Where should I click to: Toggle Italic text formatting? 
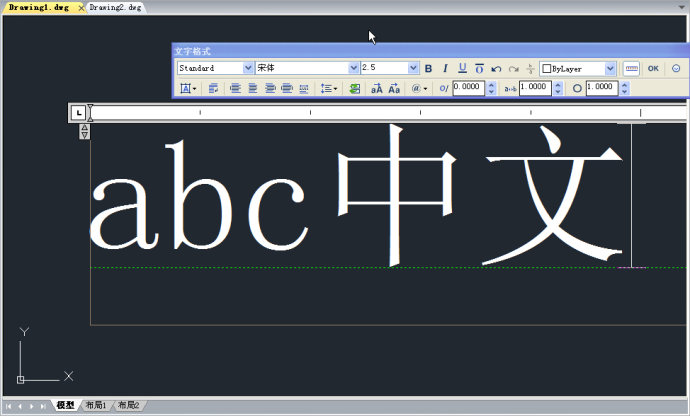click(x=445, y=68)
